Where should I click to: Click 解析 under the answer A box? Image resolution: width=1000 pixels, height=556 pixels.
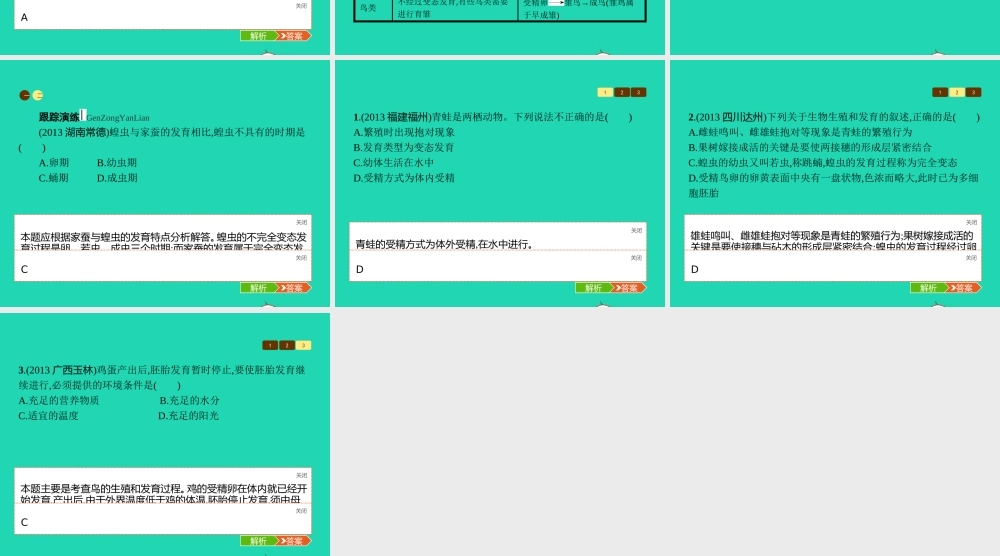tap(258, 36)
